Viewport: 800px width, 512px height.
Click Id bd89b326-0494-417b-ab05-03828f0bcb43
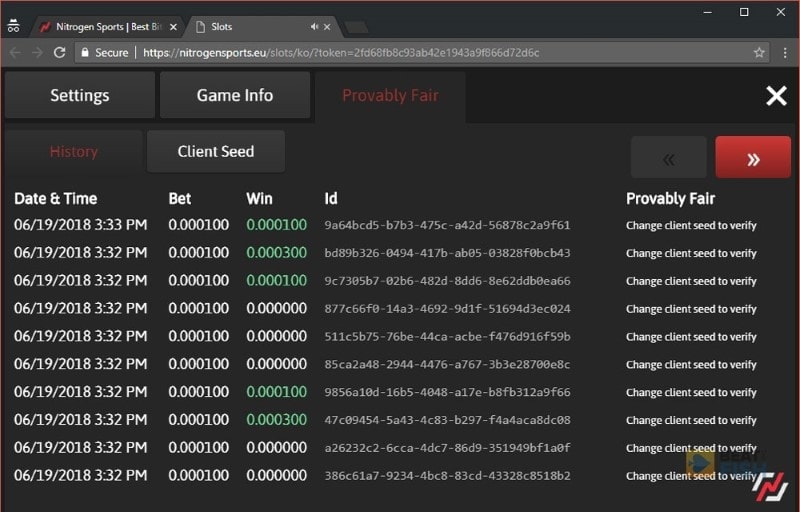coord(447,253)
